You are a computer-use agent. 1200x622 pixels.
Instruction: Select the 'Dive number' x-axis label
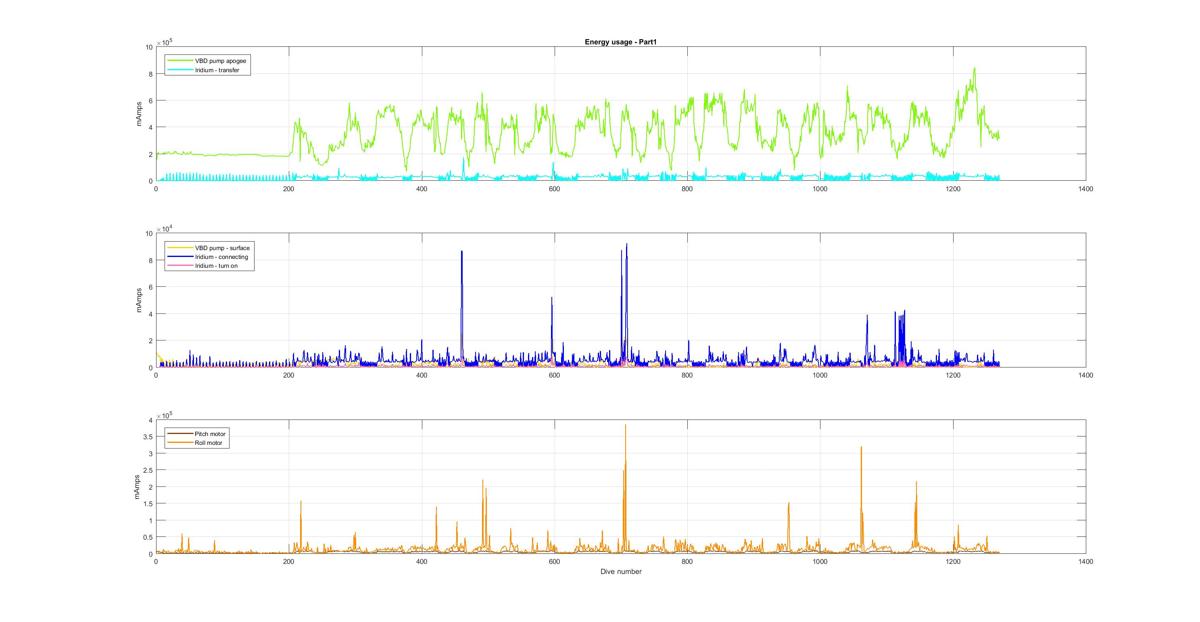(x=621, y=572)
